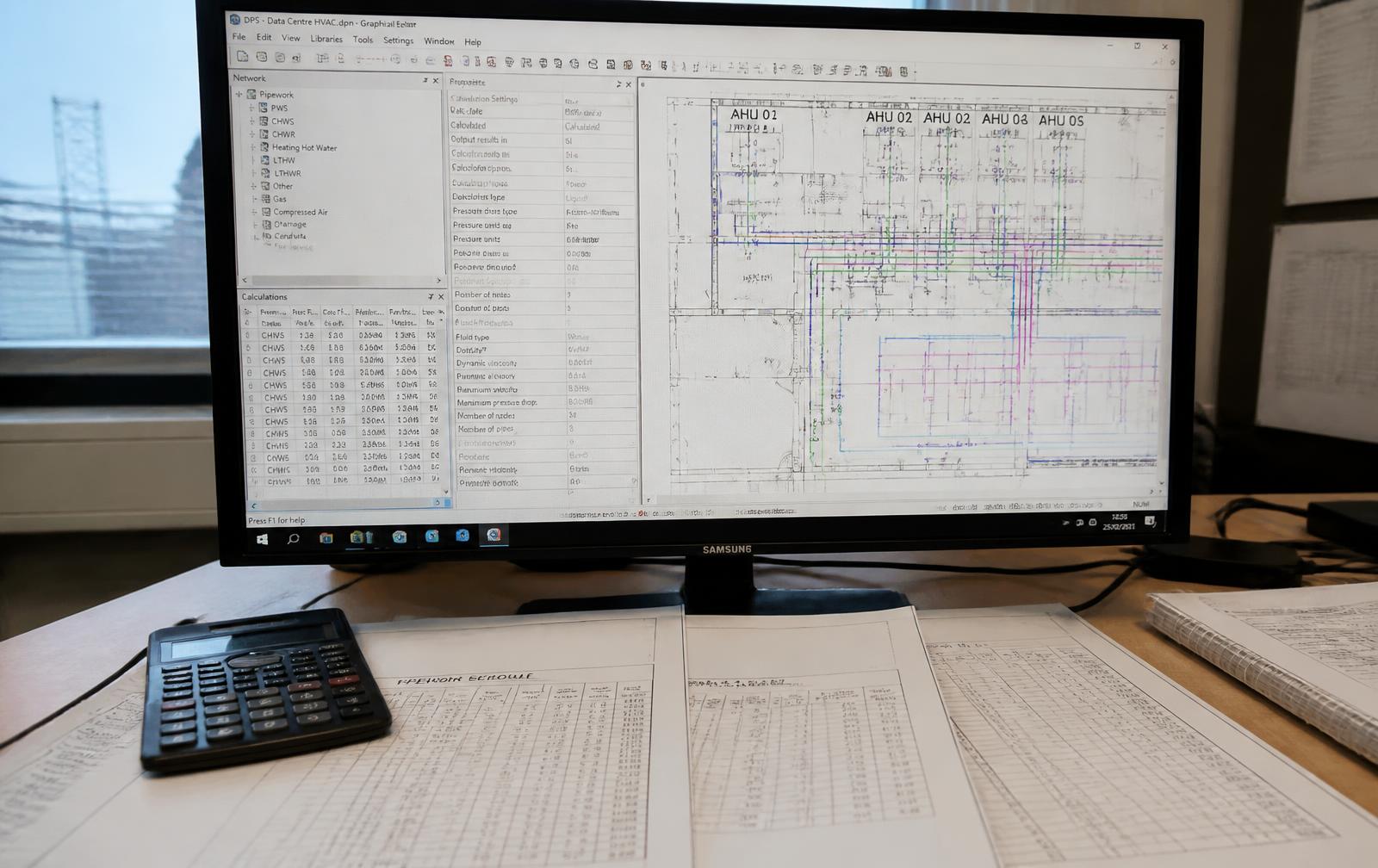The image size is (1378, 868).
Task: Click the Drainage network icon
Action: (267, 225)
